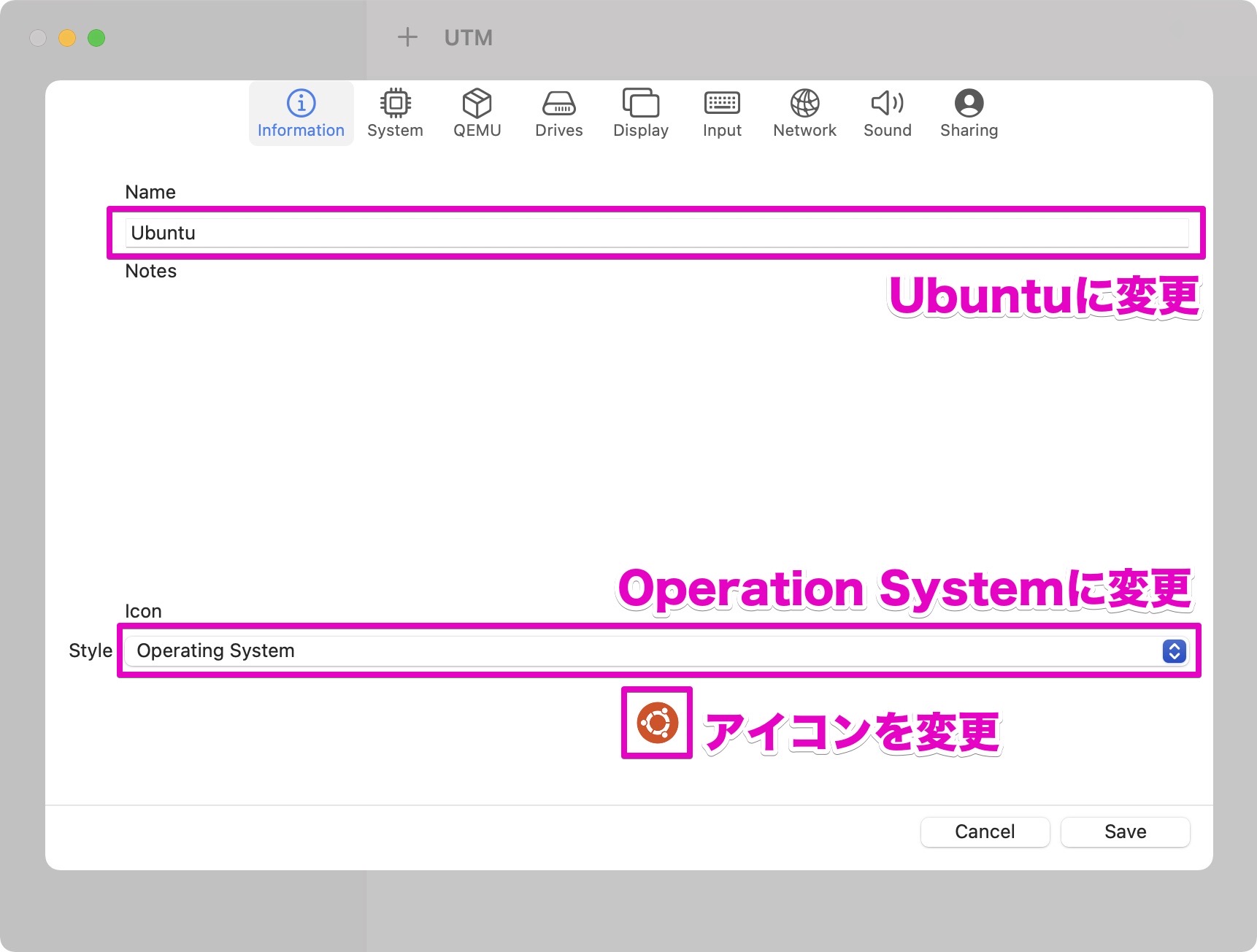1257x952 pixels.
Task: Click the green zoom traffic light
Action: pos(96,37)
